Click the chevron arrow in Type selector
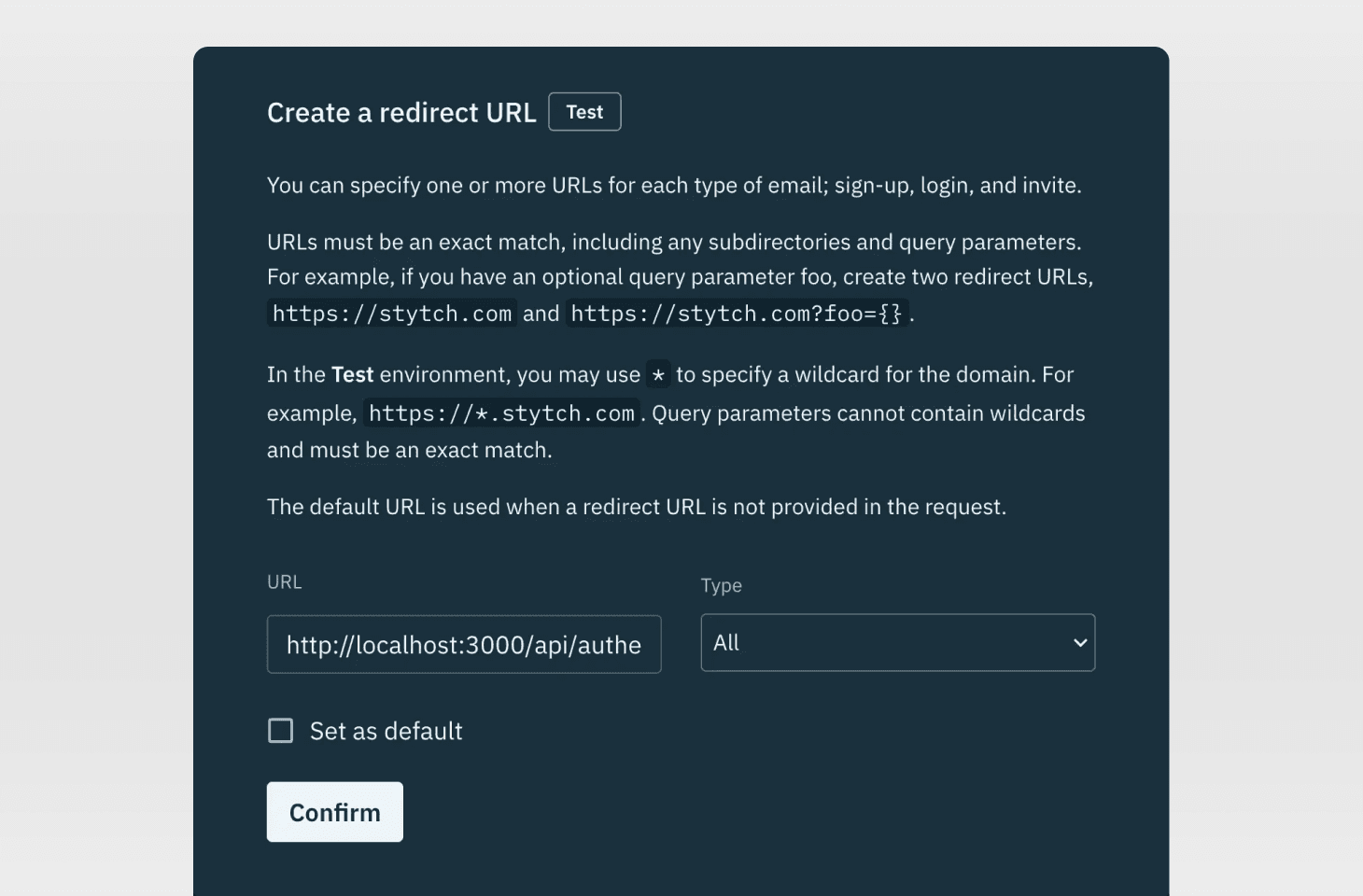Viewport: 1363px width, 896px height. click(1080, 643)
